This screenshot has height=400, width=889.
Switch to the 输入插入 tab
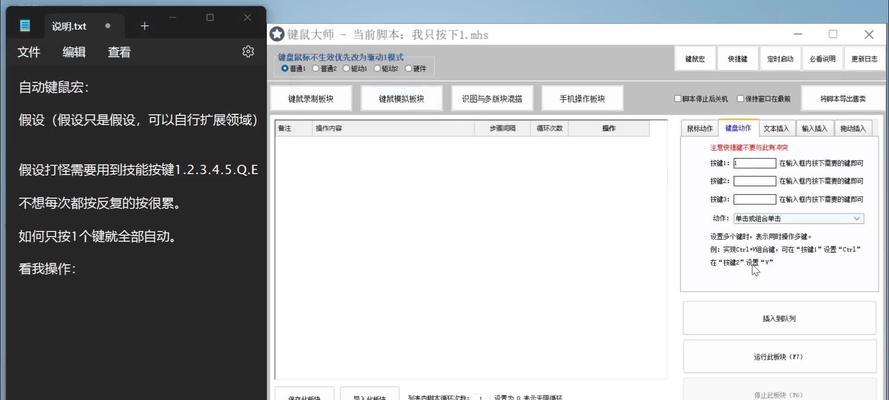point(815,129)
